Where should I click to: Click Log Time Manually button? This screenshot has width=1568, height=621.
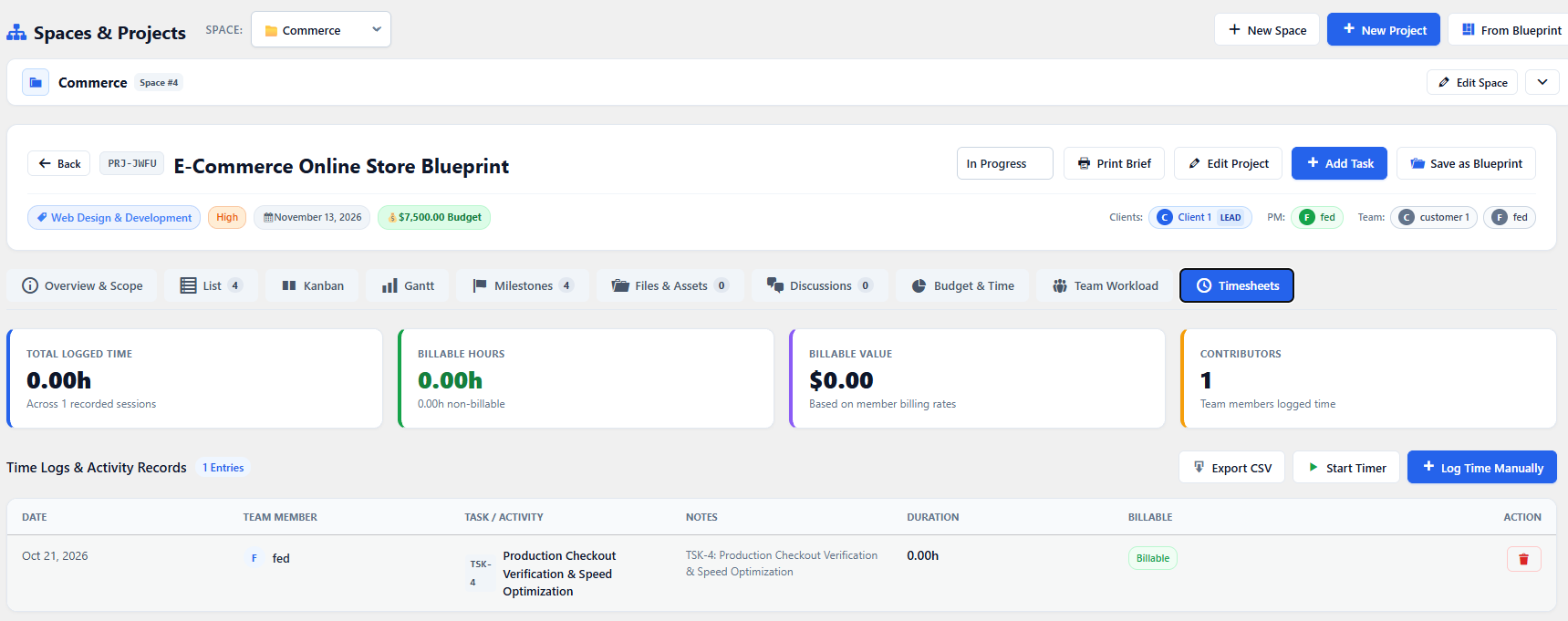(x=1482, y=467)
